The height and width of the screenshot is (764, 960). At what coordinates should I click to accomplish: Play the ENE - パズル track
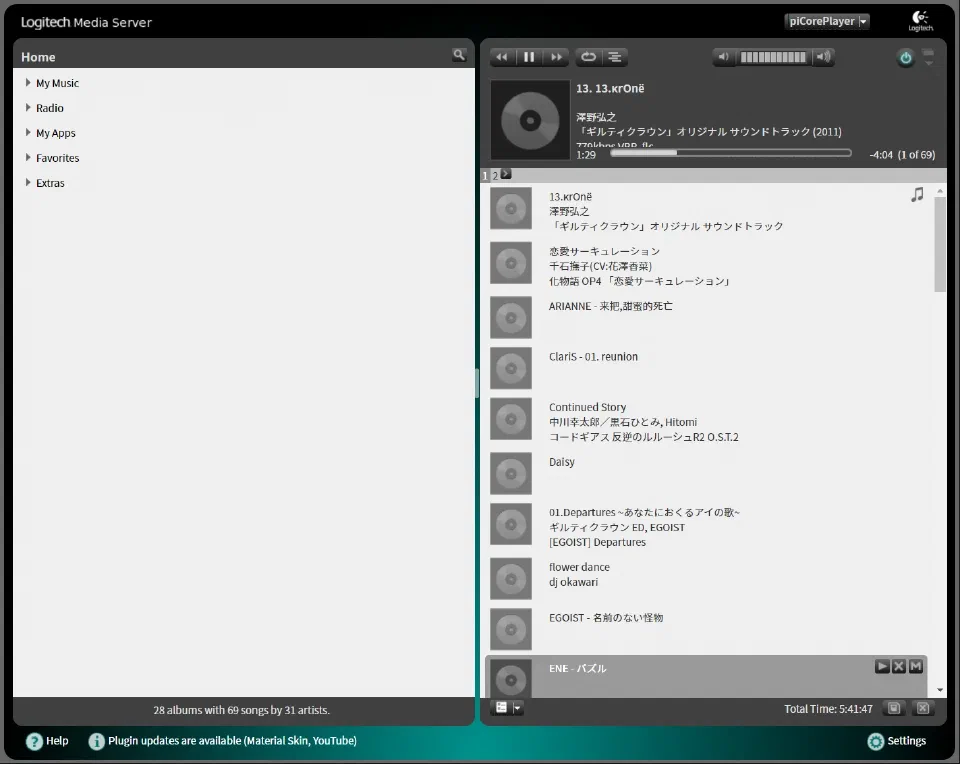[882, 666]
